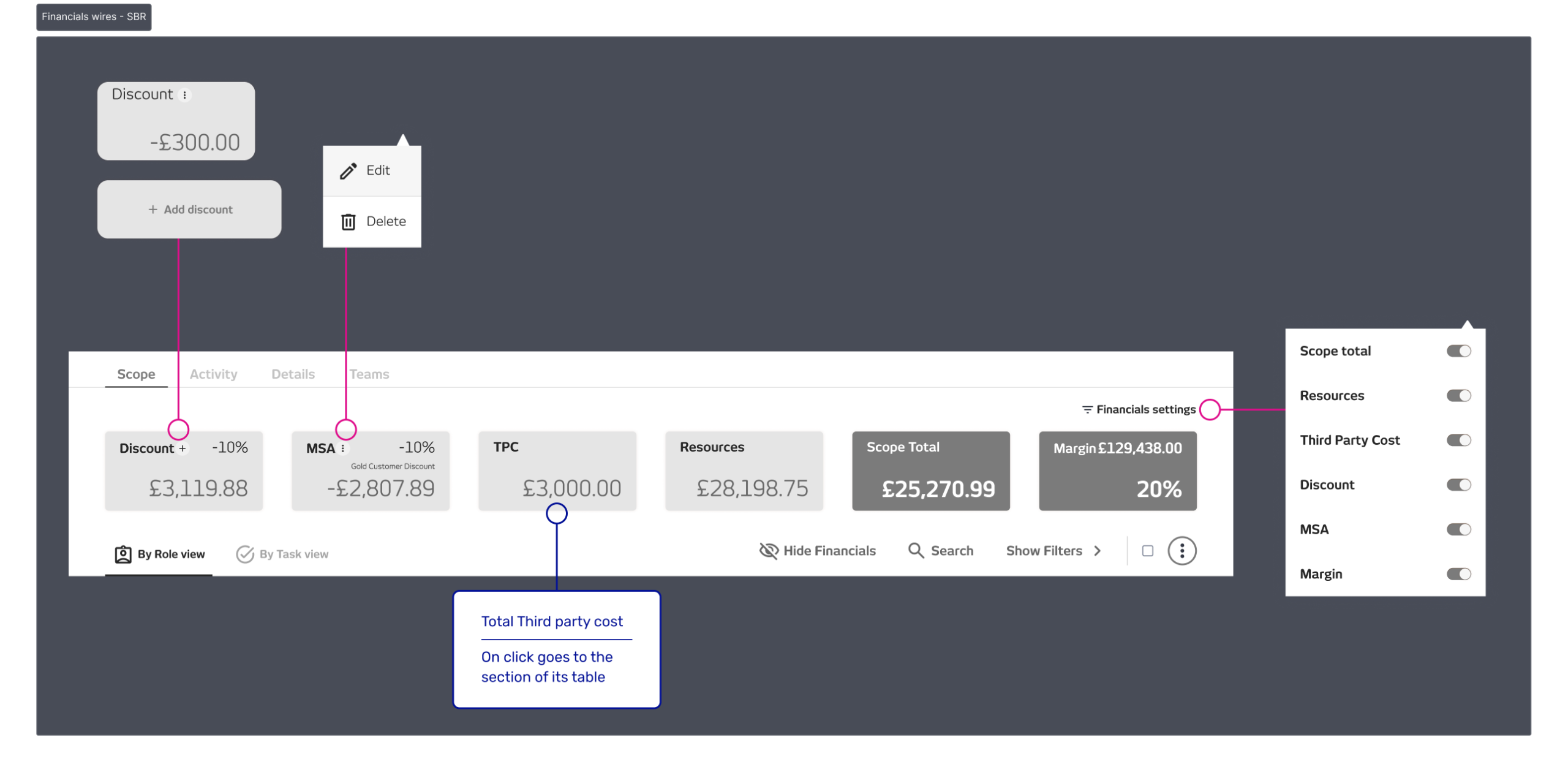Click the trash Delete icon in popup
The height and width of the screenshot is (772, 1568).
coord(349,222)
